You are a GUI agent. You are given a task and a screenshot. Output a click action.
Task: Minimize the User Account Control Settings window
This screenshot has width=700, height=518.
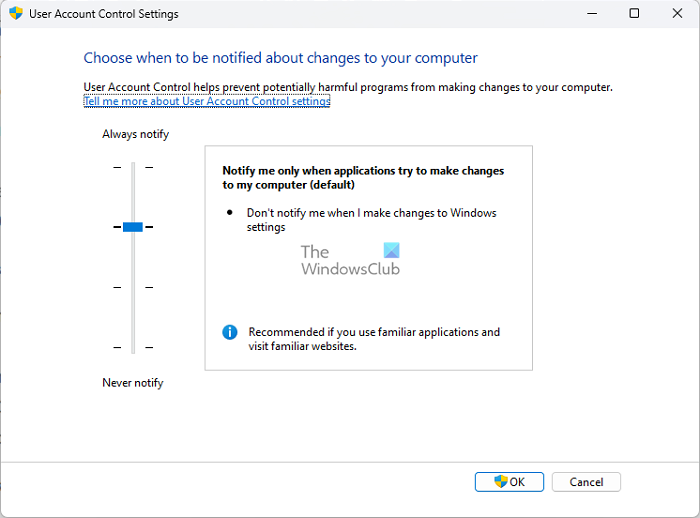[592, 13]
